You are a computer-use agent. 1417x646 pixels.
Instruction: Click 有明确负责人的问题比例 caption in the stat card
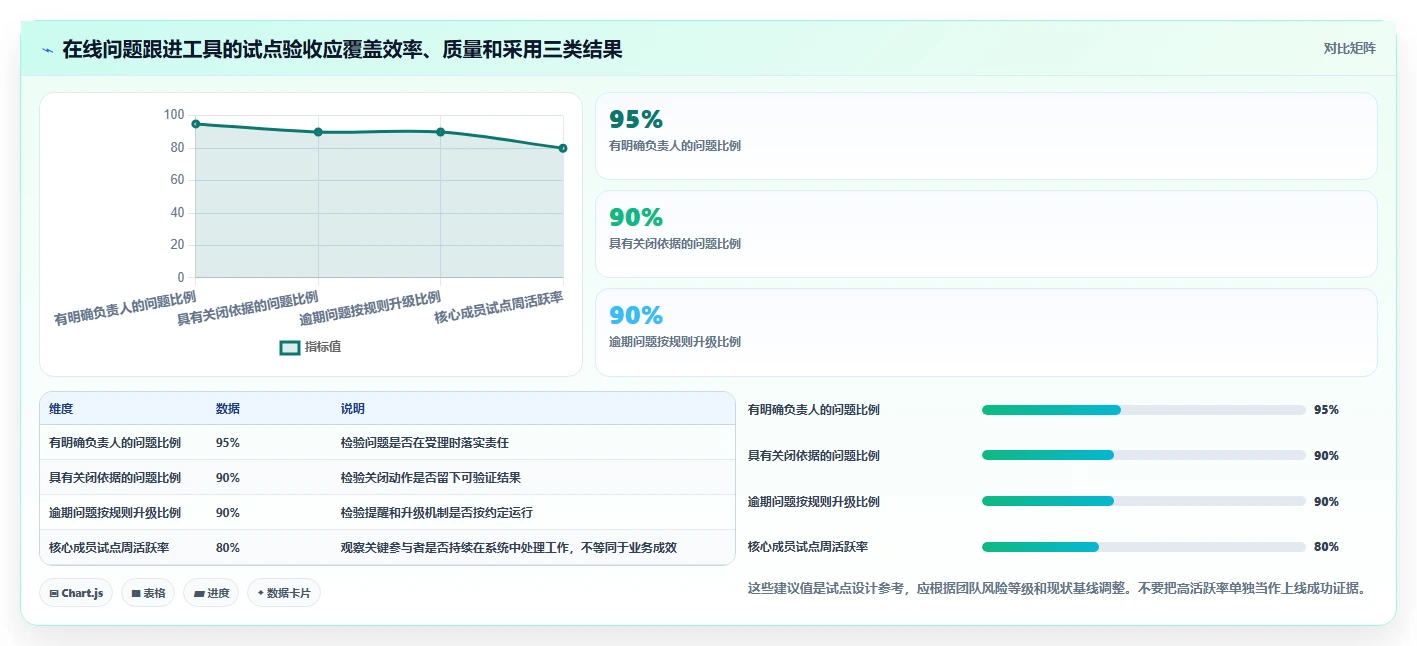coord(675,146)
